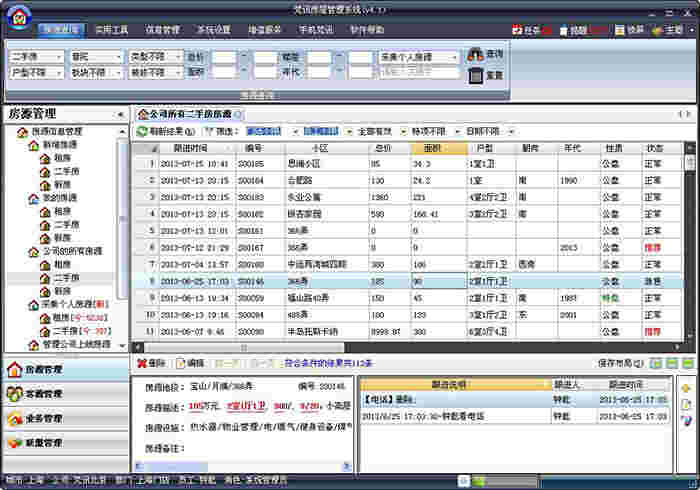Click the first 总价 price input field
This screenshot has height=490, width=700.
point(224,57)
